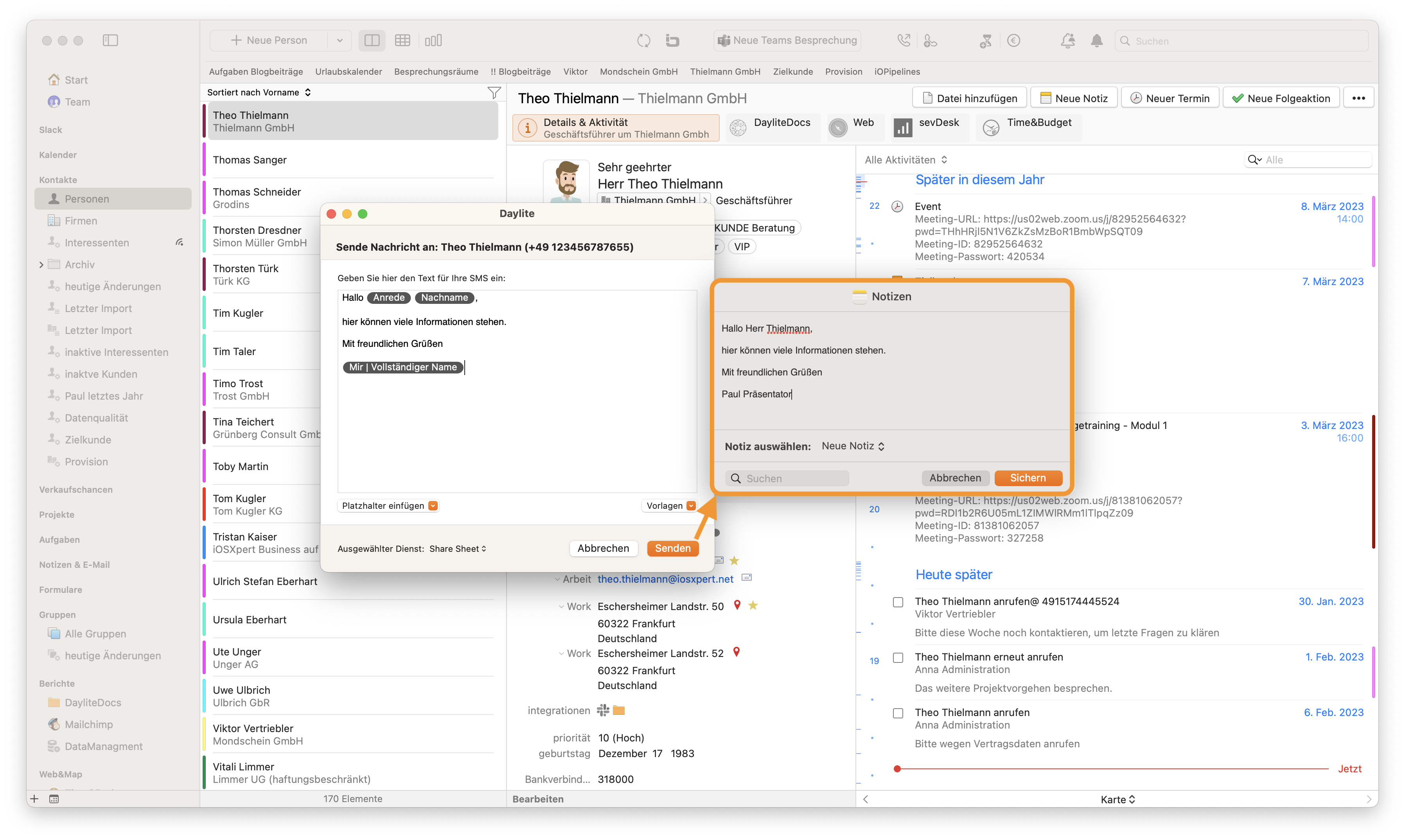Switch to table view icon

tap(402, 40)
